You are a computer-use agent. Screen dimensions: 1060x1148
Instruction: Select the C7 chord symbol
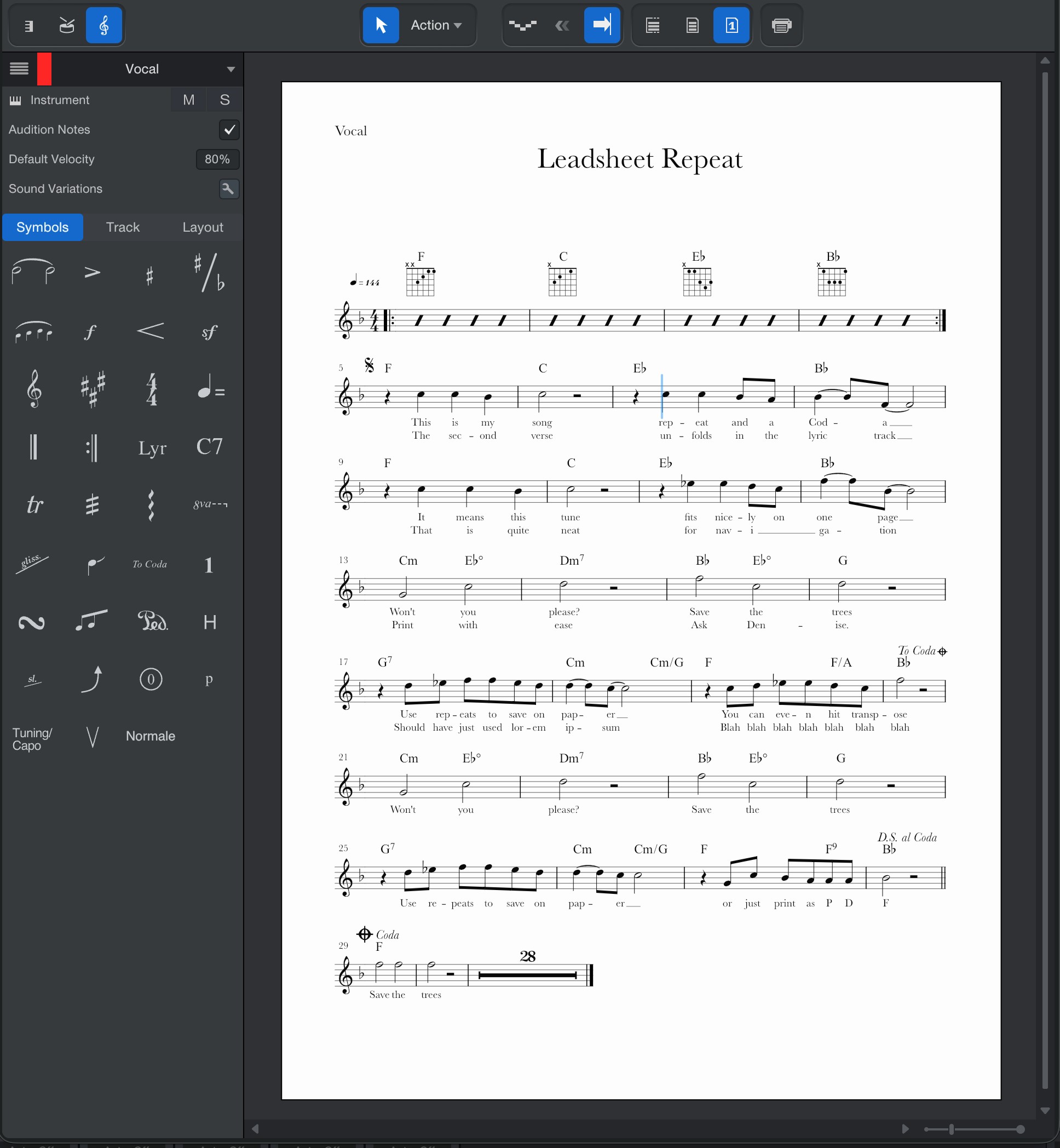tap(209, 446)
